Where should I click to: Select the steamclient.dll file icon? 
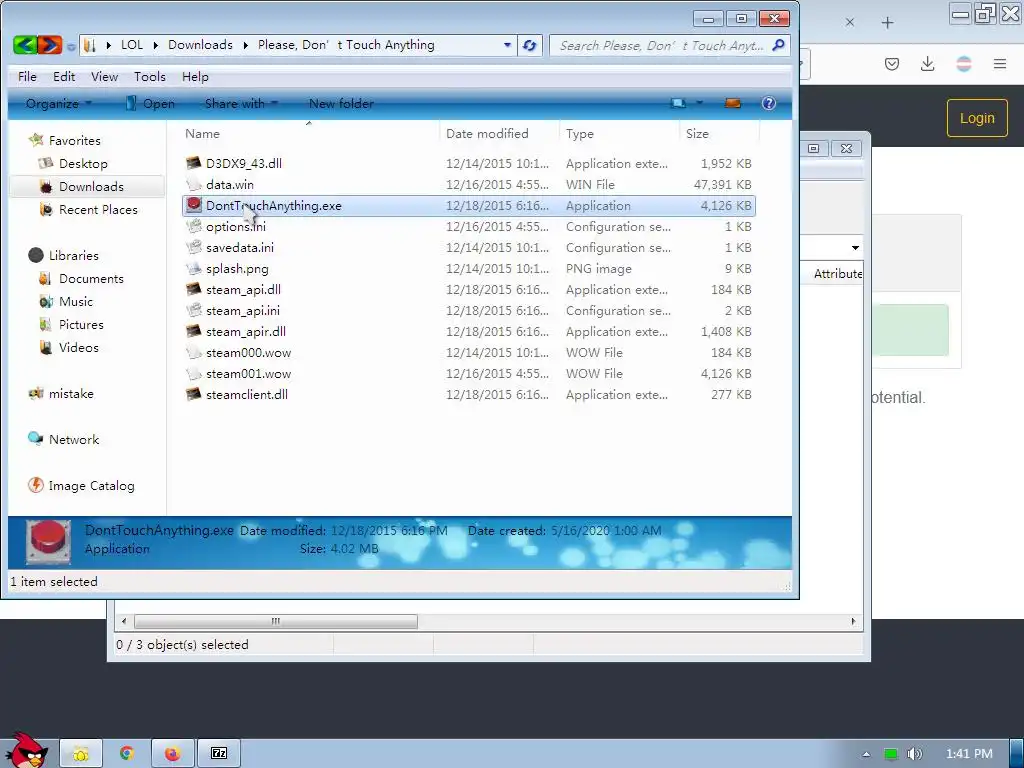pos(193,394)
